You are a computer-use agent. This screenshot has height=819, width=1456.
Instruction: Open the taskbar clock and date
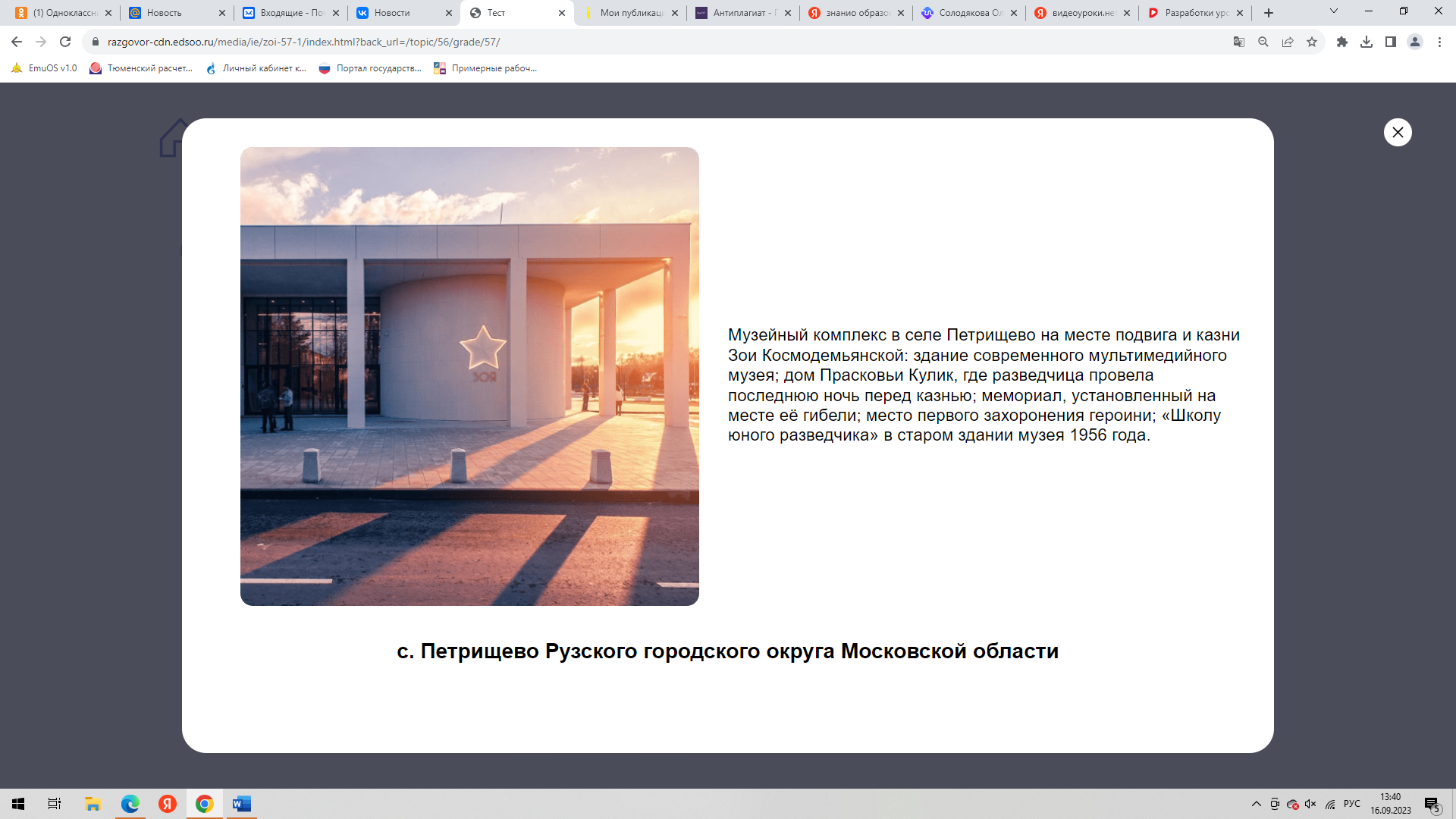coord(1390,804)
